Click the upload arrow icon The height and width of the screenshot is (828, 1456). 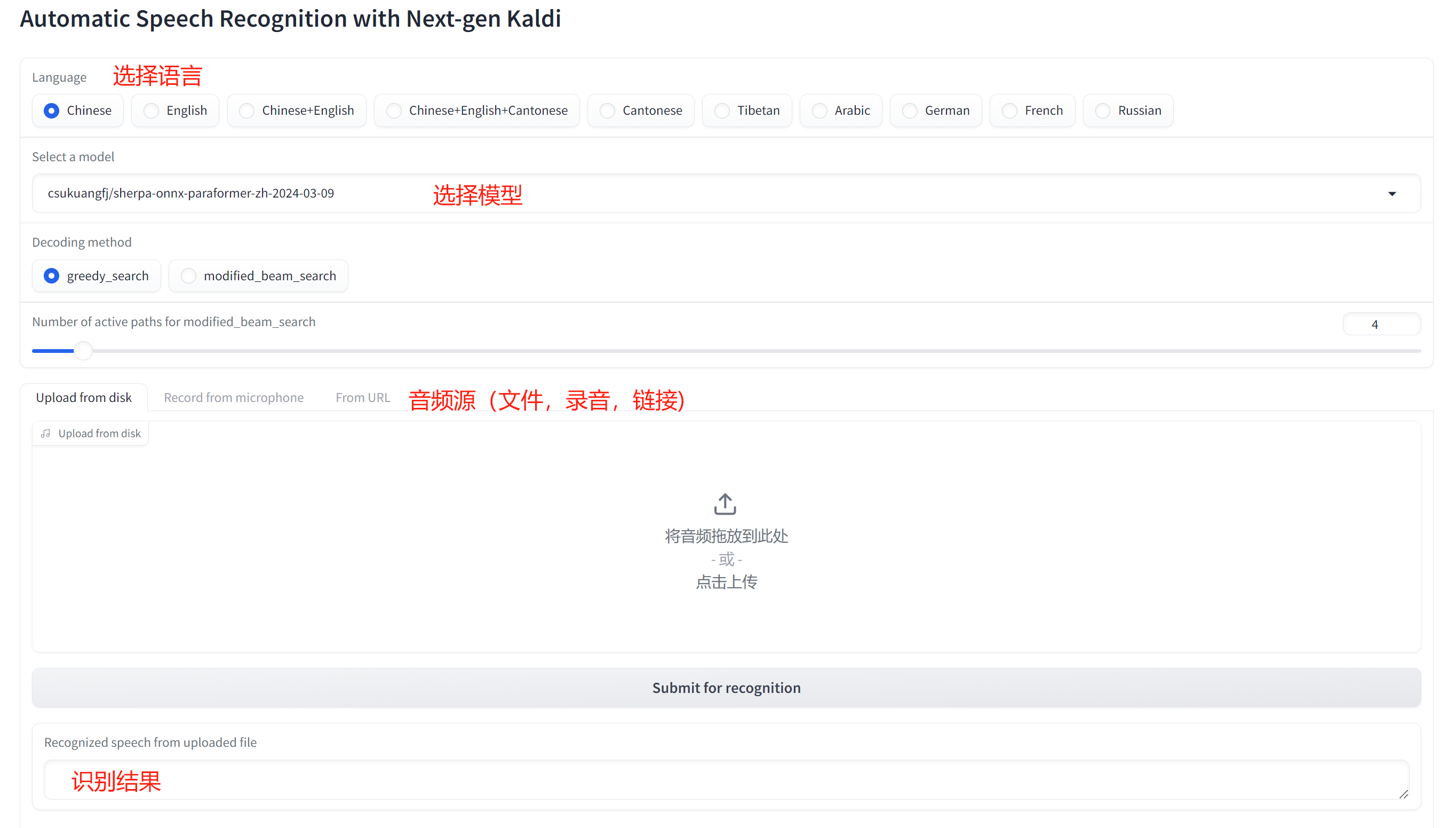(x=725, y=504)
